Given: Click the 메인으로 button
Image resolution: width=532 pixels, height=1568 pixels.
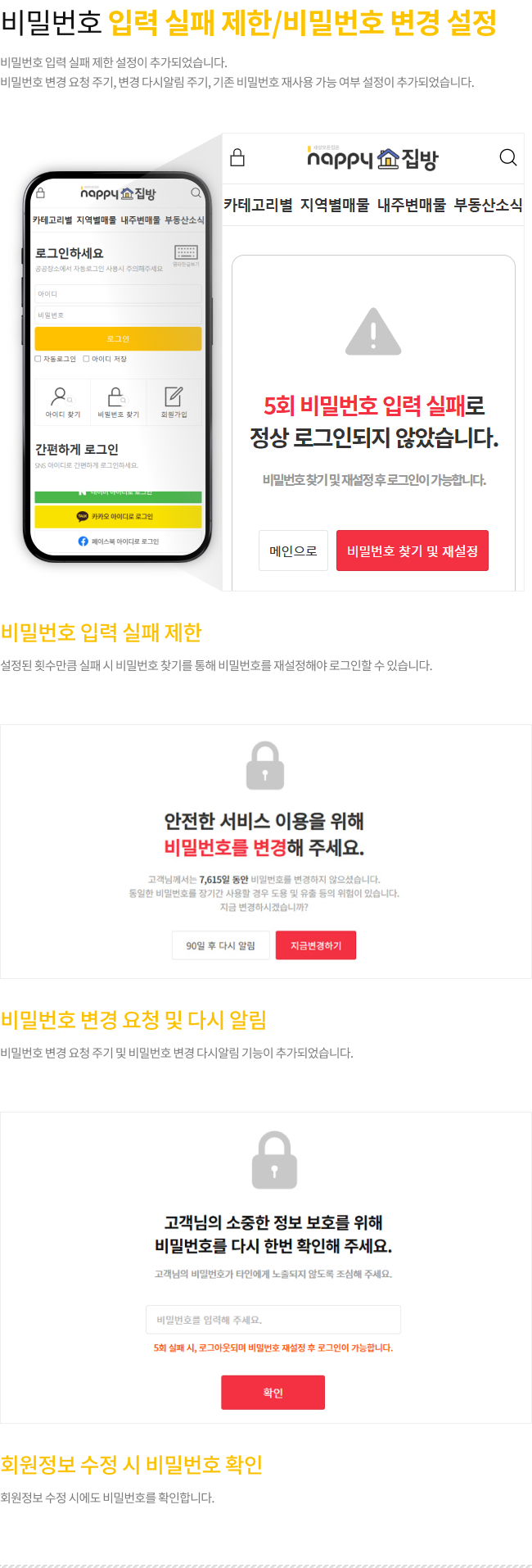Looking at the screenshot, I should coord(293,551).
